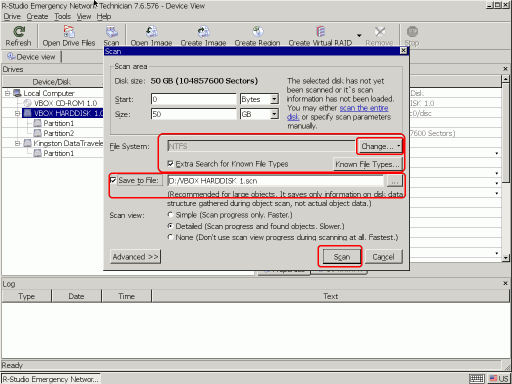Select None scan view option
The width and height of the screenshot is (512, 384).
[170, 237]
